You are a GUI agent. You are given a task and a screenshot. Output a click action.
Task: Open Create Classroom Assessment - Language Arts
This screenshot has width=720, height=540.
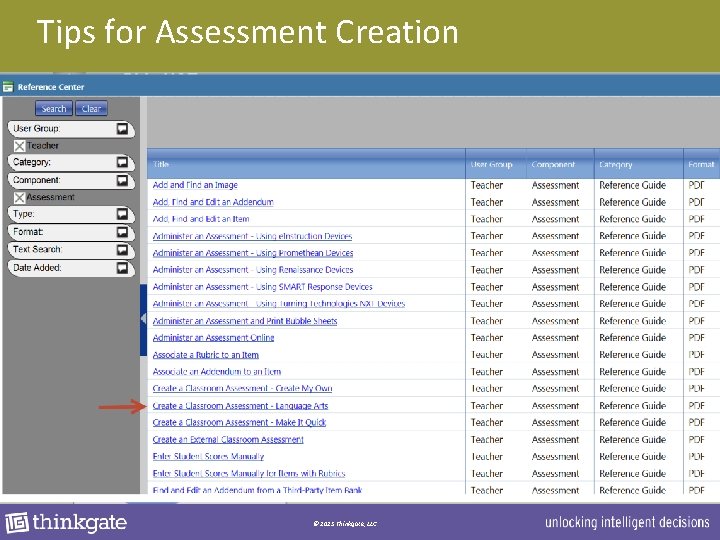(x=240, y=406)
